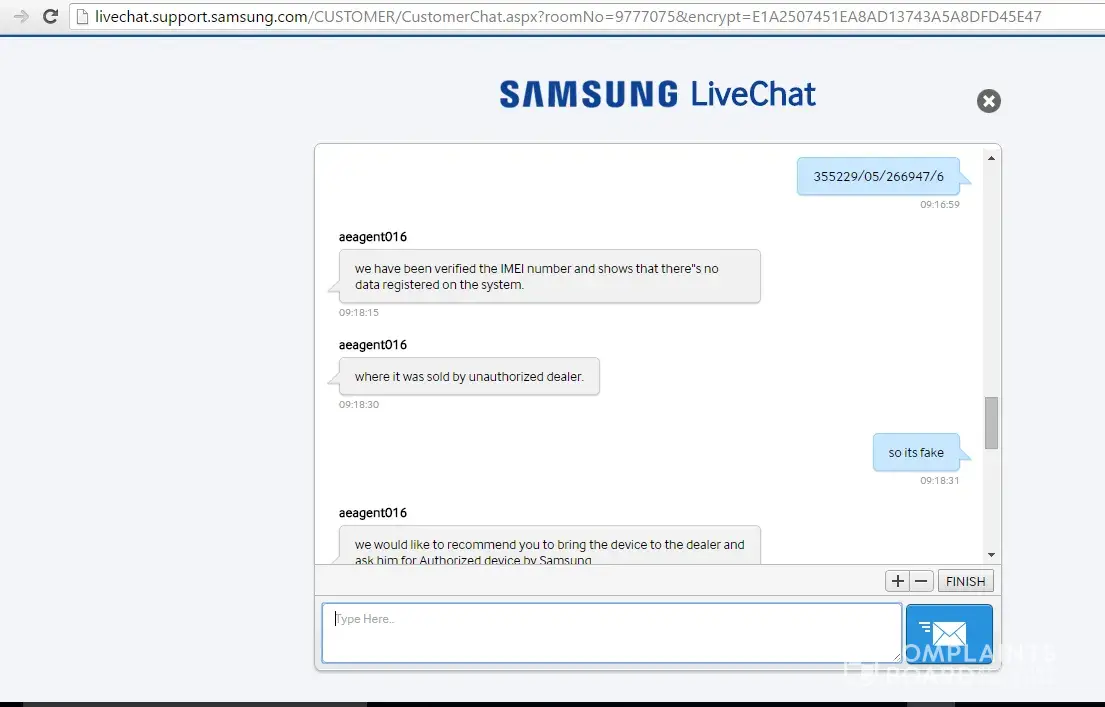Viewport: 1105px width, 707px height.
Task: Click the FINISH button
Action: tap(965, 581)
